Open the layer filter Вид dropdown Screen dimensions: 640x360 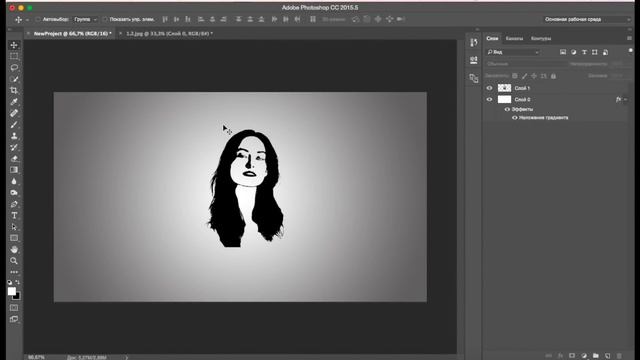tap(513, 52)
